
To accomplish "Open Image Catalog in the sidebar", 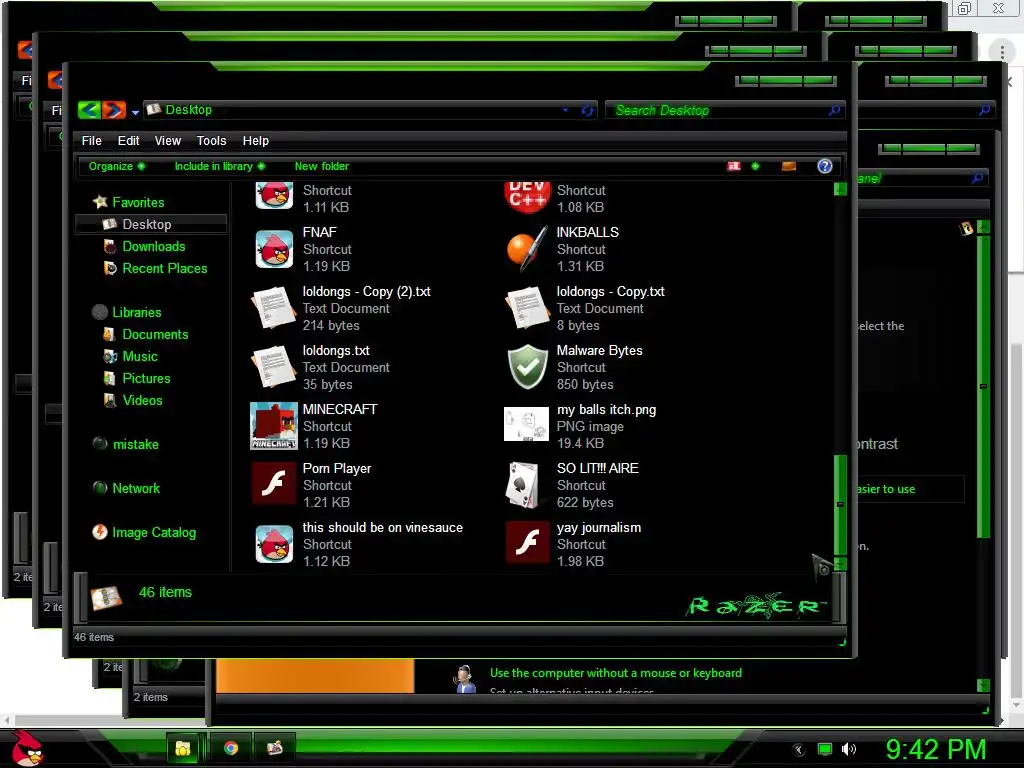I will coord(144,532).
